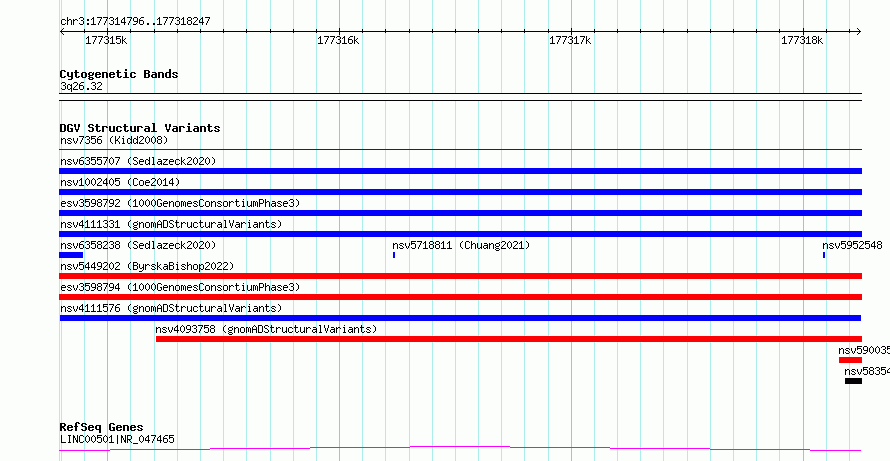890x461 pixels.
Task: Click the esv3598792 1000GenomesConsortiumPhase3 blue bar
Action: (x=460, y=213)
